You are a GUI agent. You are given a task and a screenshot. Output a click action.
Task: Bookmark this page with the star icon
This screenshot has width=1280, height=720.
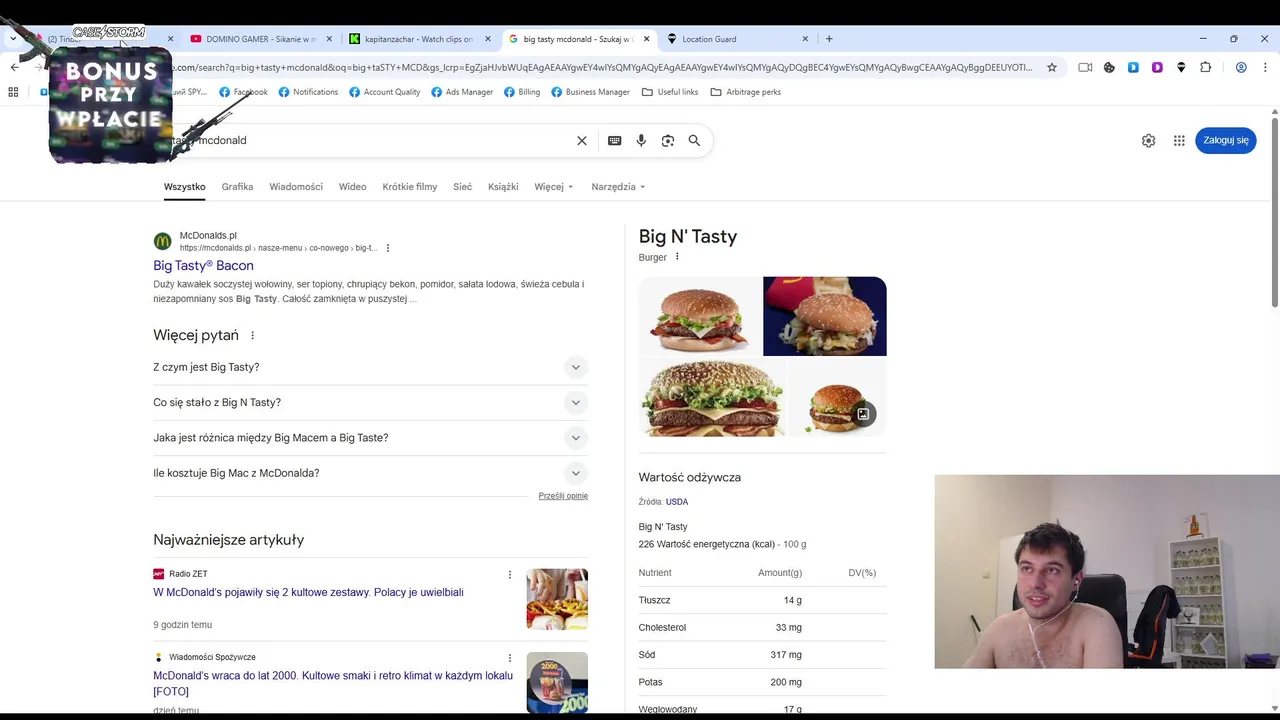click(x=1052, y=67)
